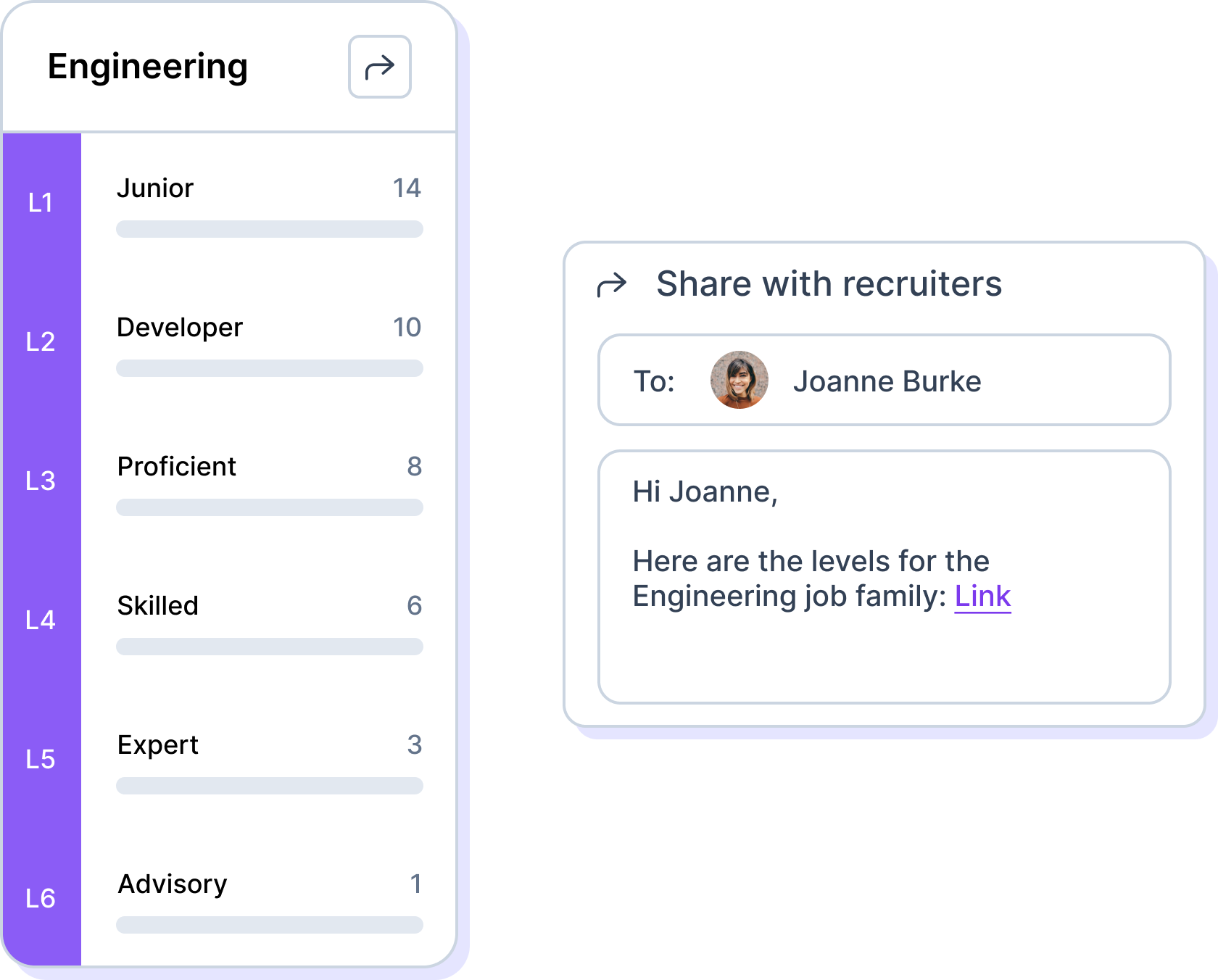Switch to the L3 level
This screenshot has height=980, width=1218.
[41, 481]
